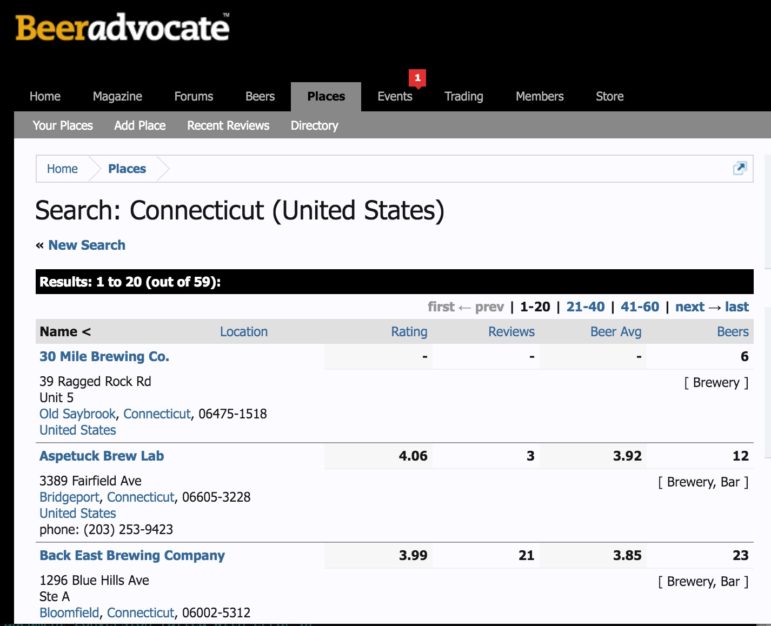
Task: Open Aspetuck Brew Lab listing
Action: (102, 456)
